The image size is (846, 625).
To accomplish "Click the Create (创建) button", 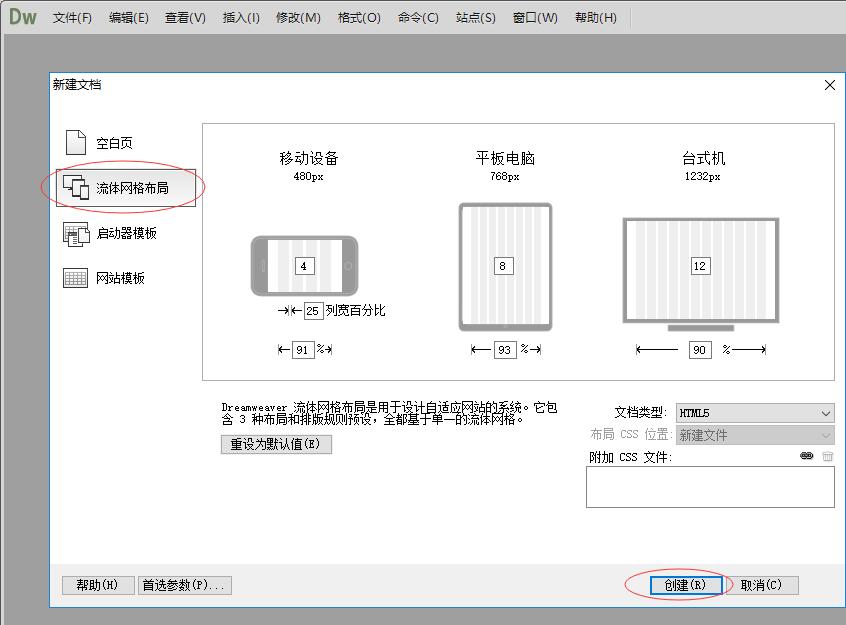I will point(685,585).
